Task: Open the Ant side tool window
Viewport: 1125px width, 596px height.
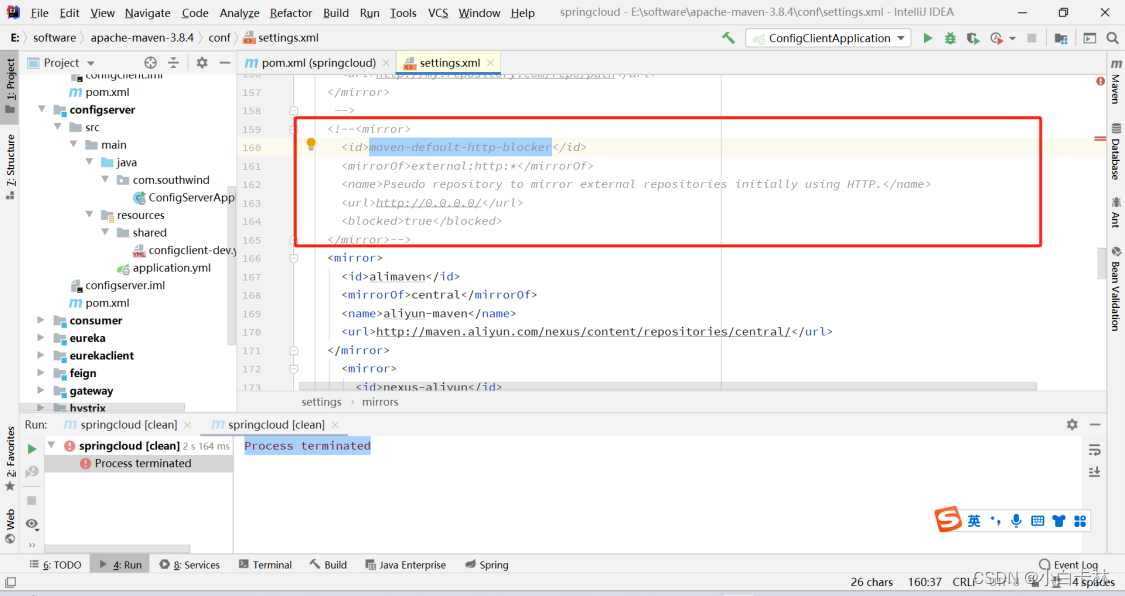Action: pos(1116,213)
